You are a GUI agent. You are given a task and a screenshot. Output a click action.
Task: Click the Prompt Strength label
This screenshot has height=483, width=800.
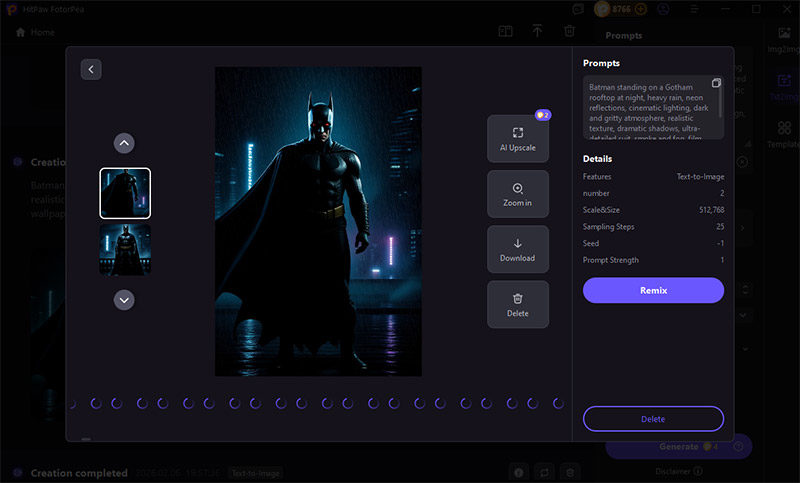[611, 260]
